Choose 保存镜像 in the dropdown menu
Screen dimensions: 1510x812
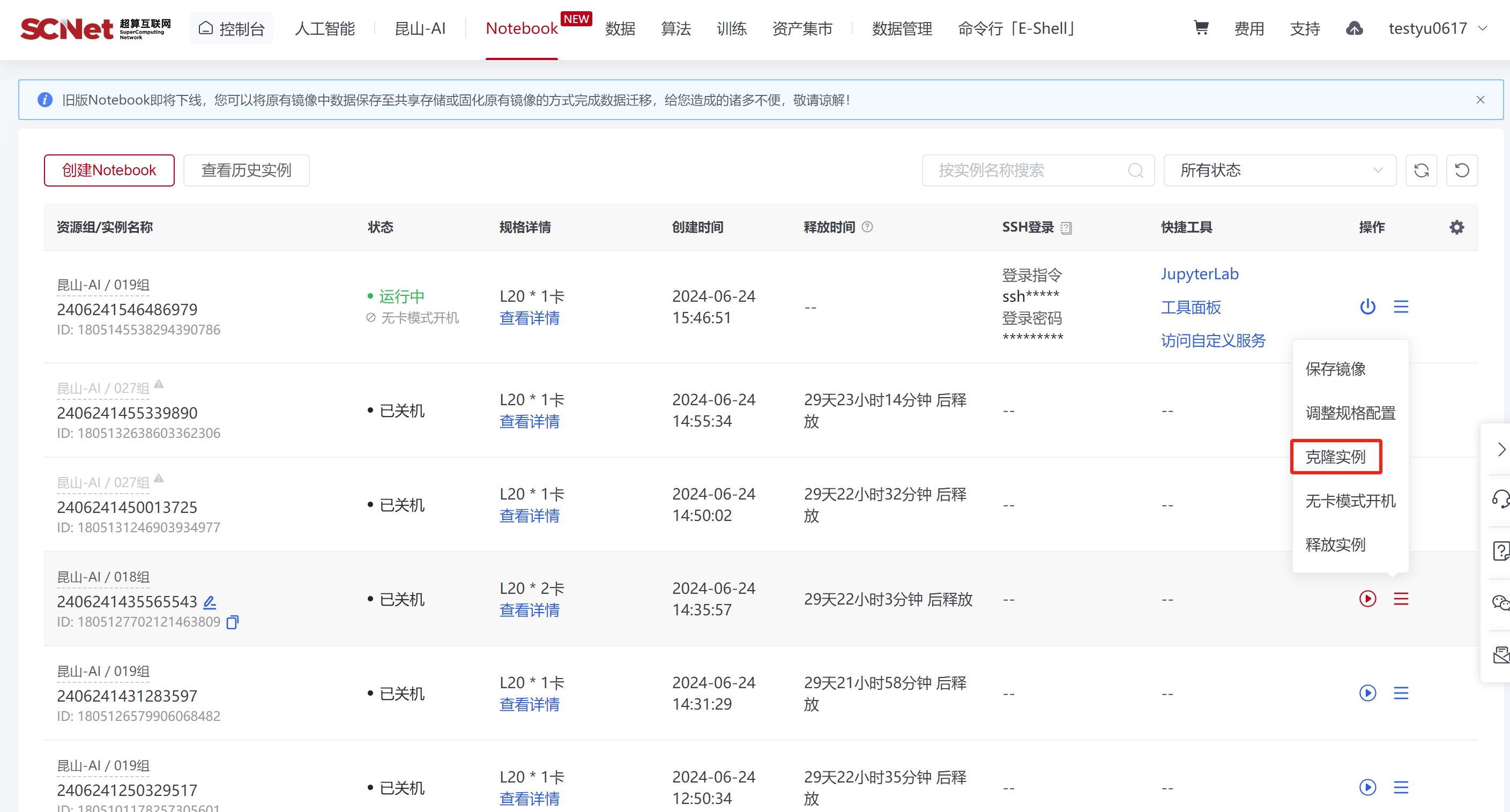tap(1335, 369)
